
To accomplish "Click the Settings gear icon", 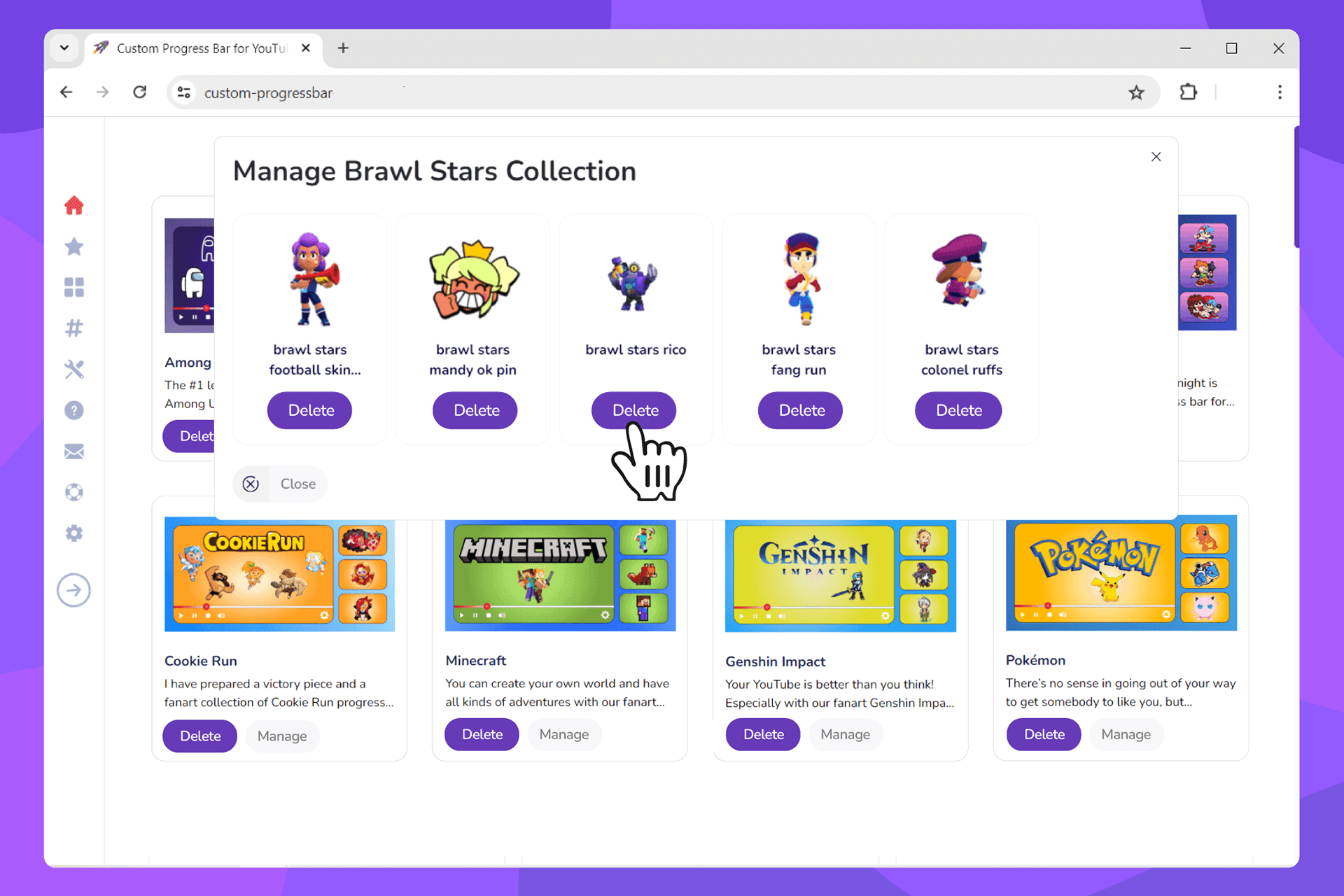I will tap(76, 532).
